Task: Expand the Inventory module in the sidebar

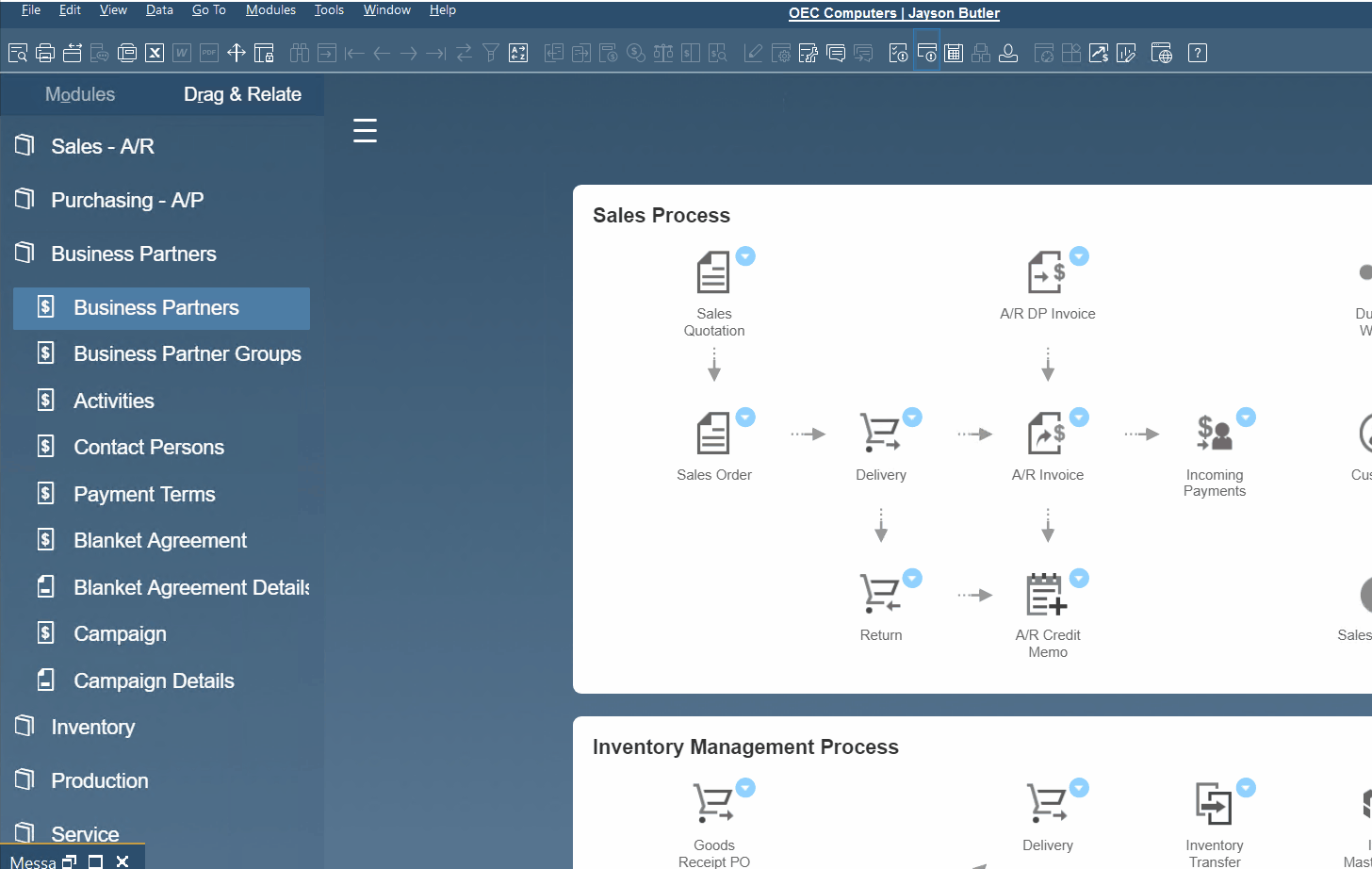Action: coord(92,727)
